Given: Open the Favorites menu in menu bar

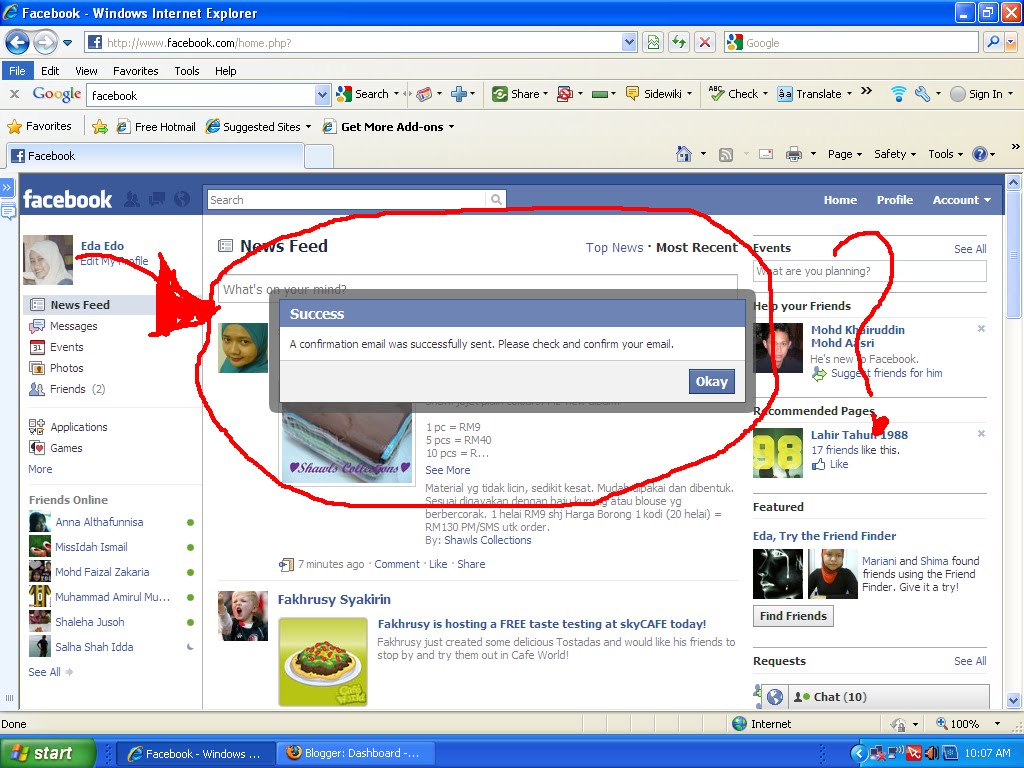Looking at the screenshot, I should coord(136,71).
